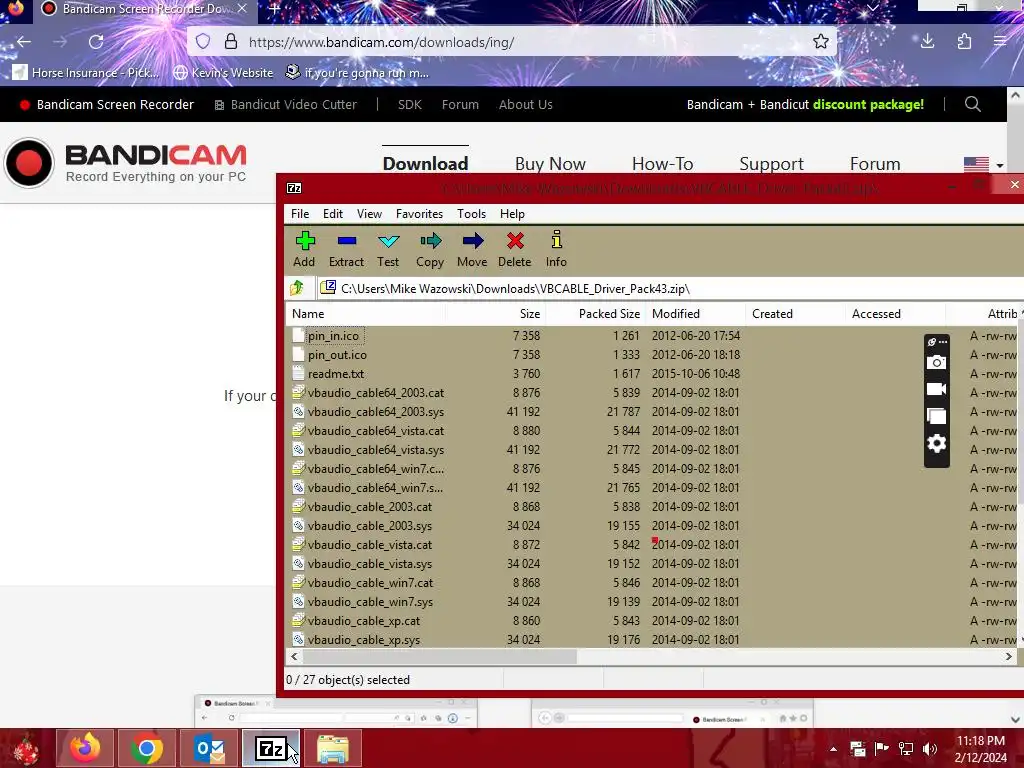
Task: Select vbaudio_cable64_vista.sys file
Action: [x=376, y=449]
